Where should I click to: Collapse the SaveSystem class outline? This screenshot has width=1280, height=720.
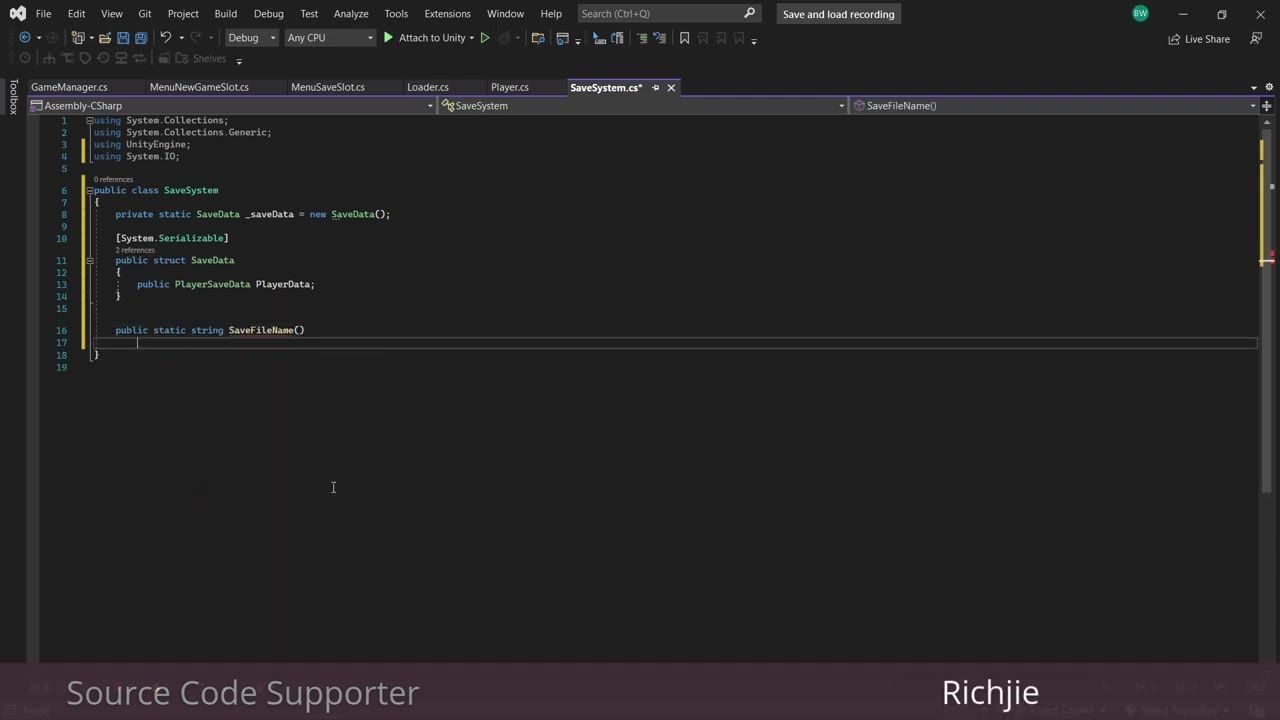[x=90, y=190]
